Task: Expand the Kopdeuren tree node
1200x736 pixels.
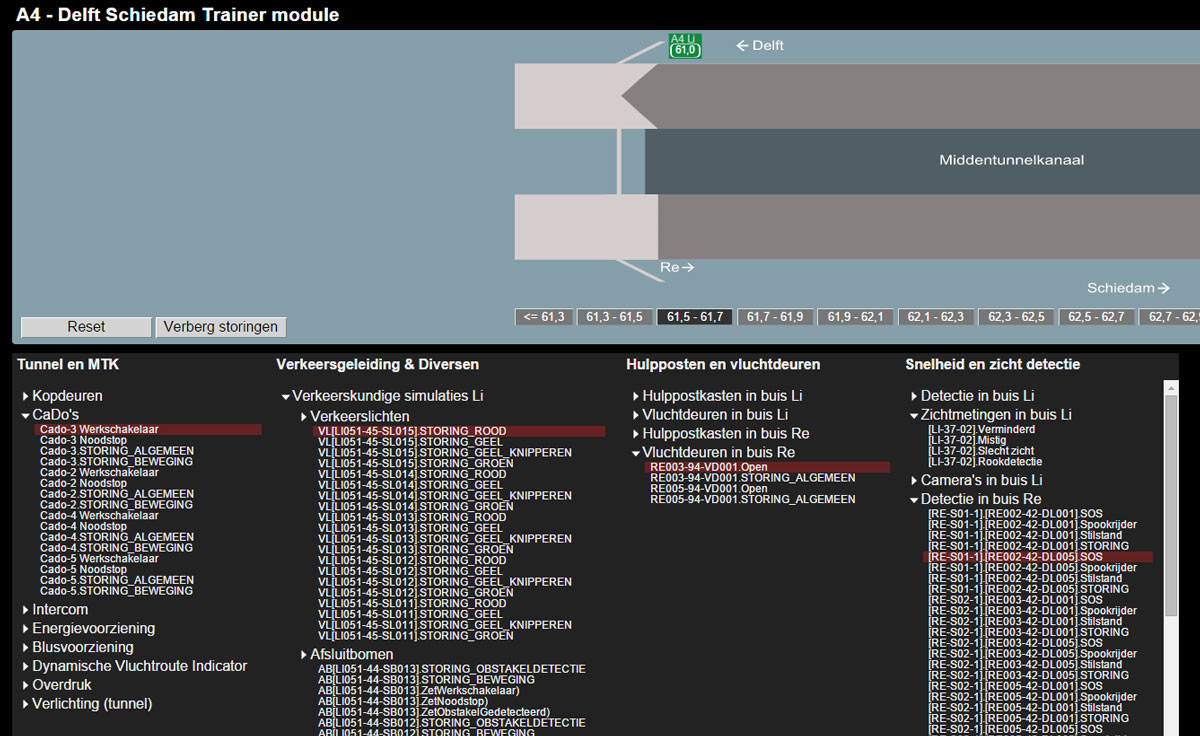Action: pyautogui.click(x=66, y=396)
